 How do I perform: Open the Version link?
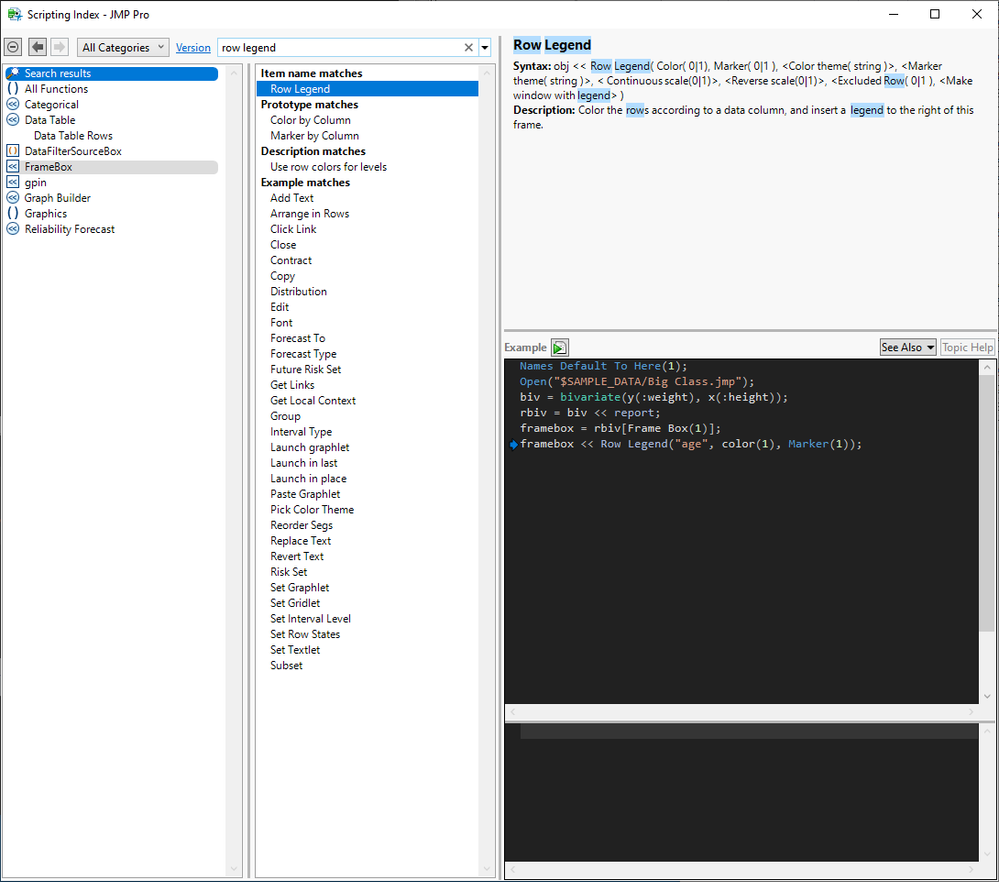pos(193,48)
